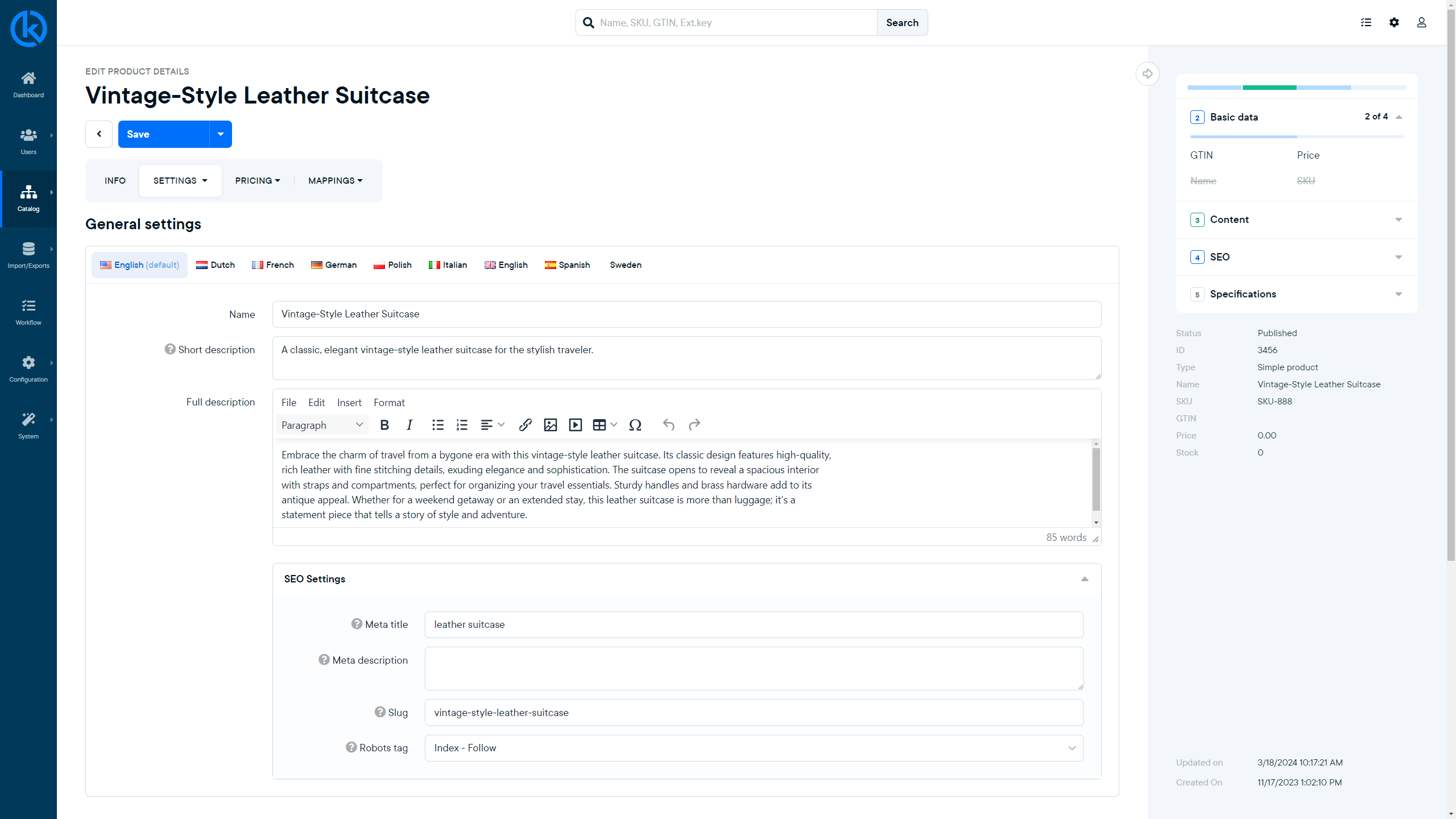Click the Name input field
Image resolution: width=1456 pixels, height=819 pixels.
coord(686,314)
